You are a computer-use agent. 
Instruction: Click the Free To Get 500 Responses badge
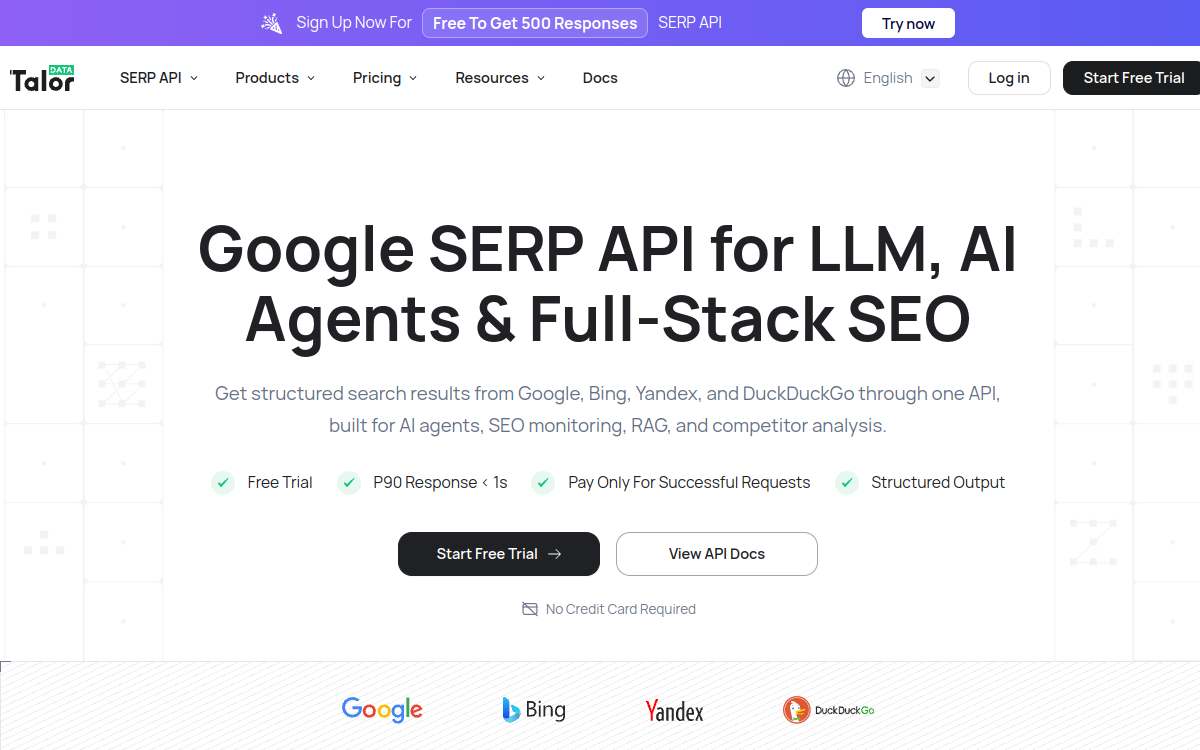(x=535, y=23)
